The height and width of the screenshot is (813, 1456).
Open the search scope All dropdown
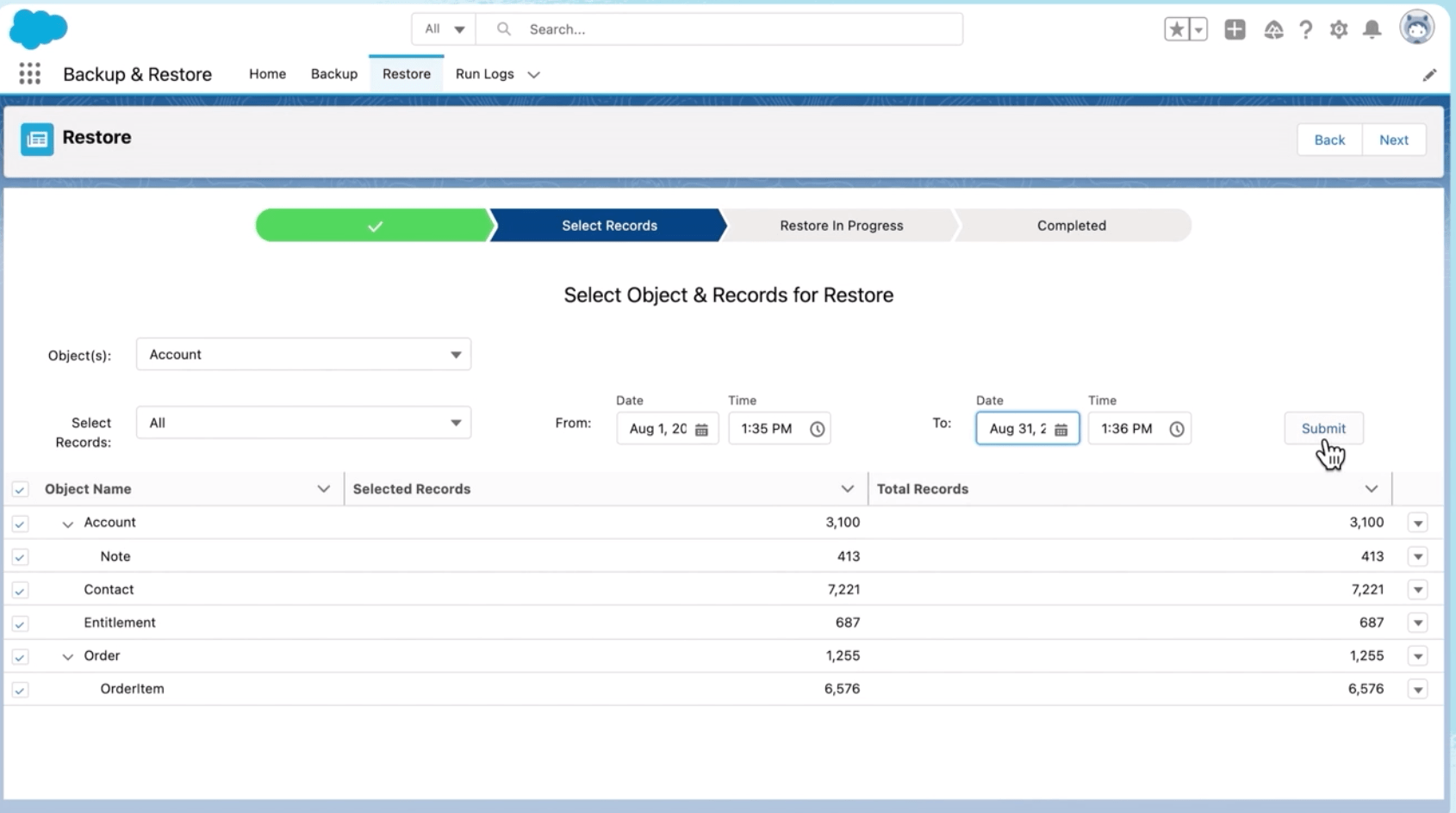coord(444,29)
